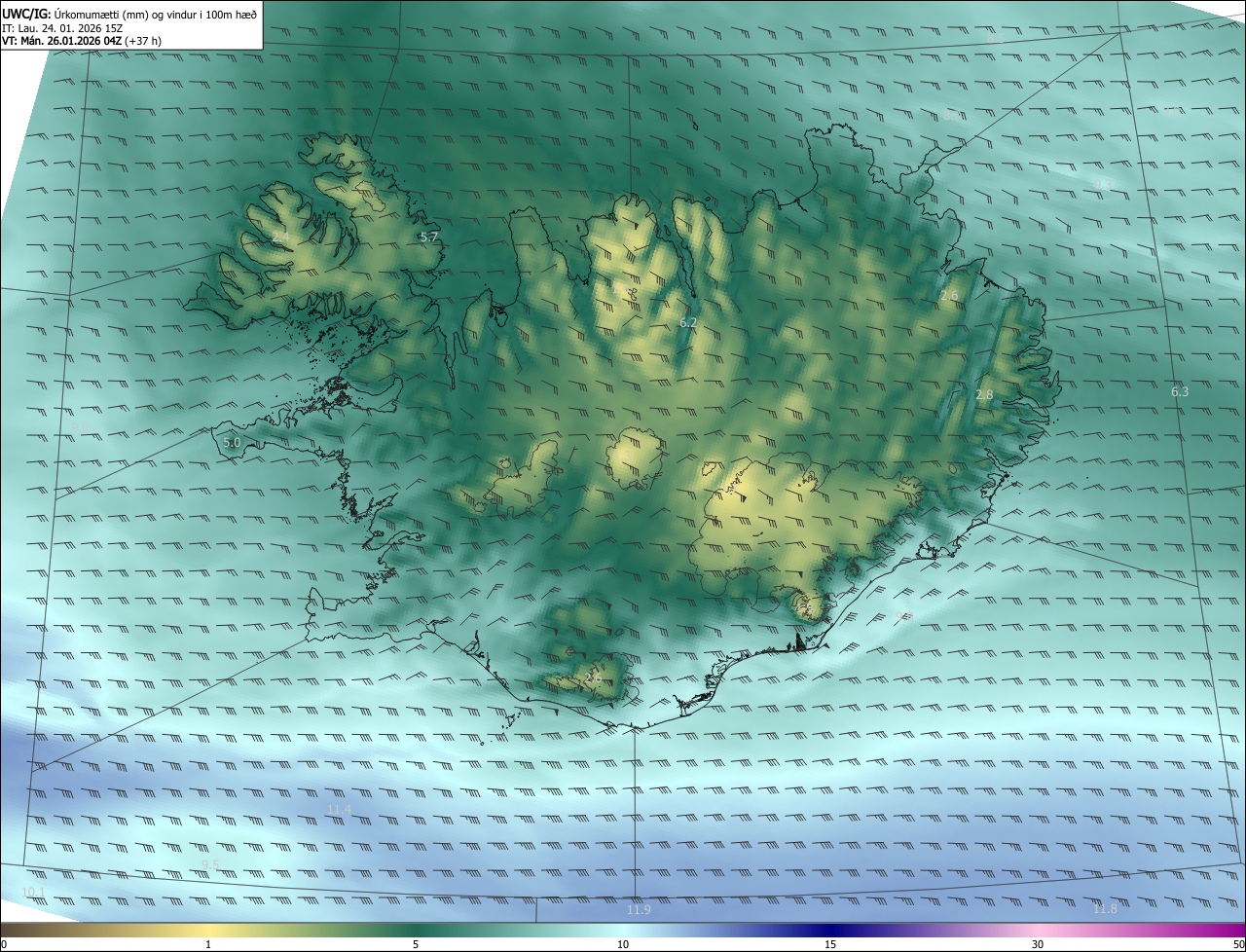The height and width of the screenshot is (952, 1246).
Task: Click the 5.0 value near Snæfellsnes
Action: pos(232,442)
